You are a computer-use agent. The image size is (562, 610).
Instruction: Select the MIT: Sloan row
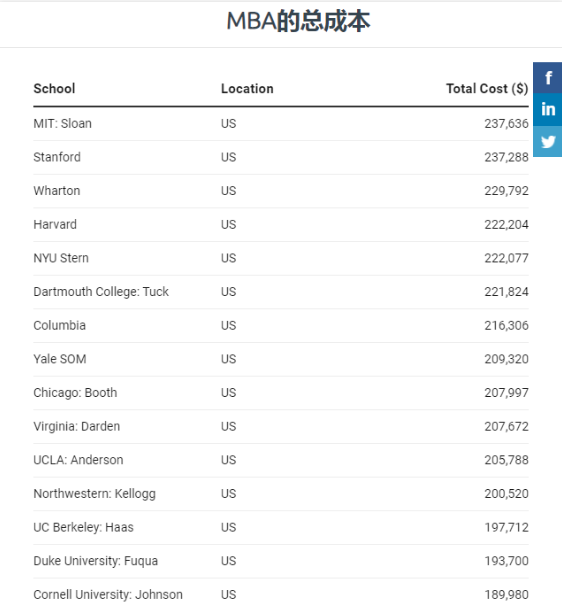pyautogui.click(x=281, y=124)
